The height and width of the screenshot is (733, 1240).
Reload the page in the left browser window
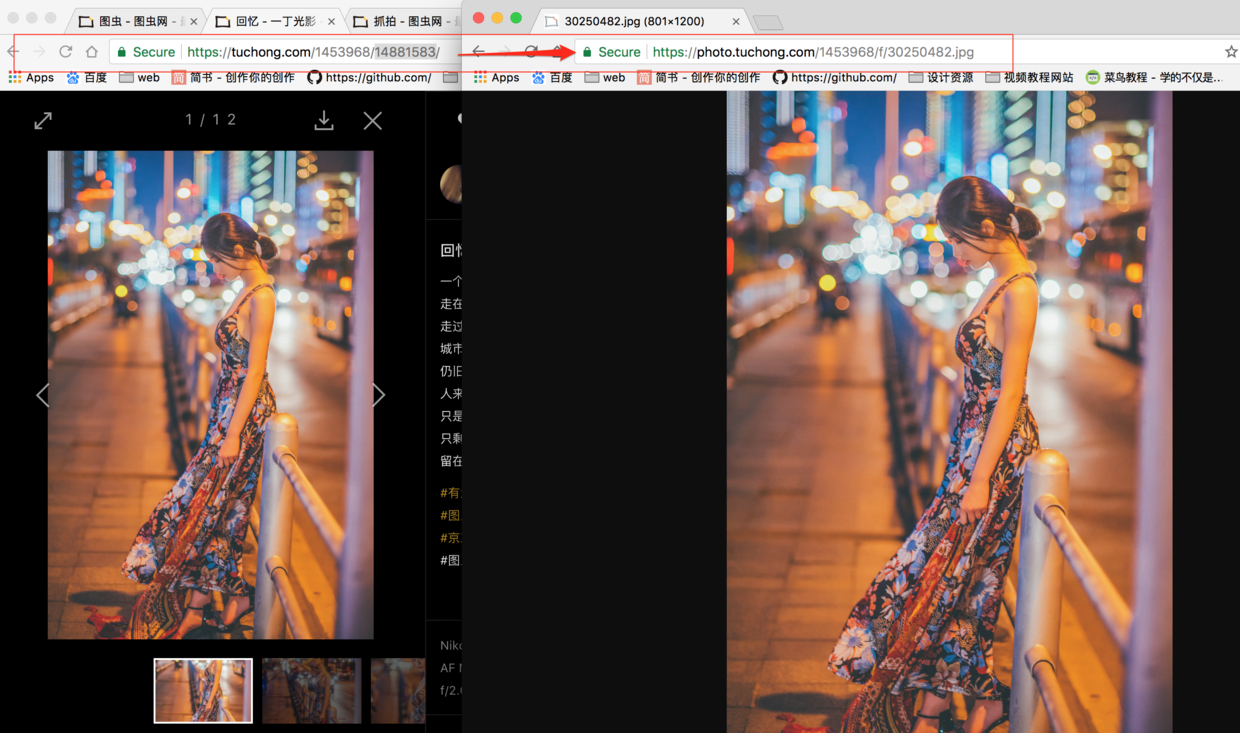pos(66,52)
